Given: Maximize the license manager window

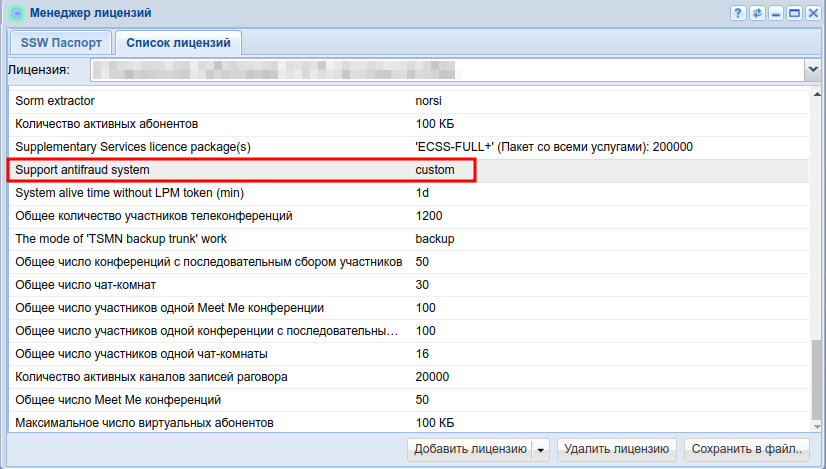Looking at the screenshot, I should [794, 13].
